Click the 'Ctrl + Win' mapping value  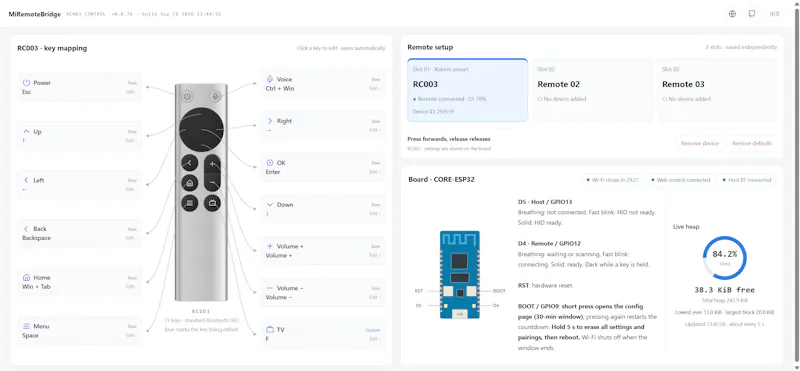click(280, 89)
